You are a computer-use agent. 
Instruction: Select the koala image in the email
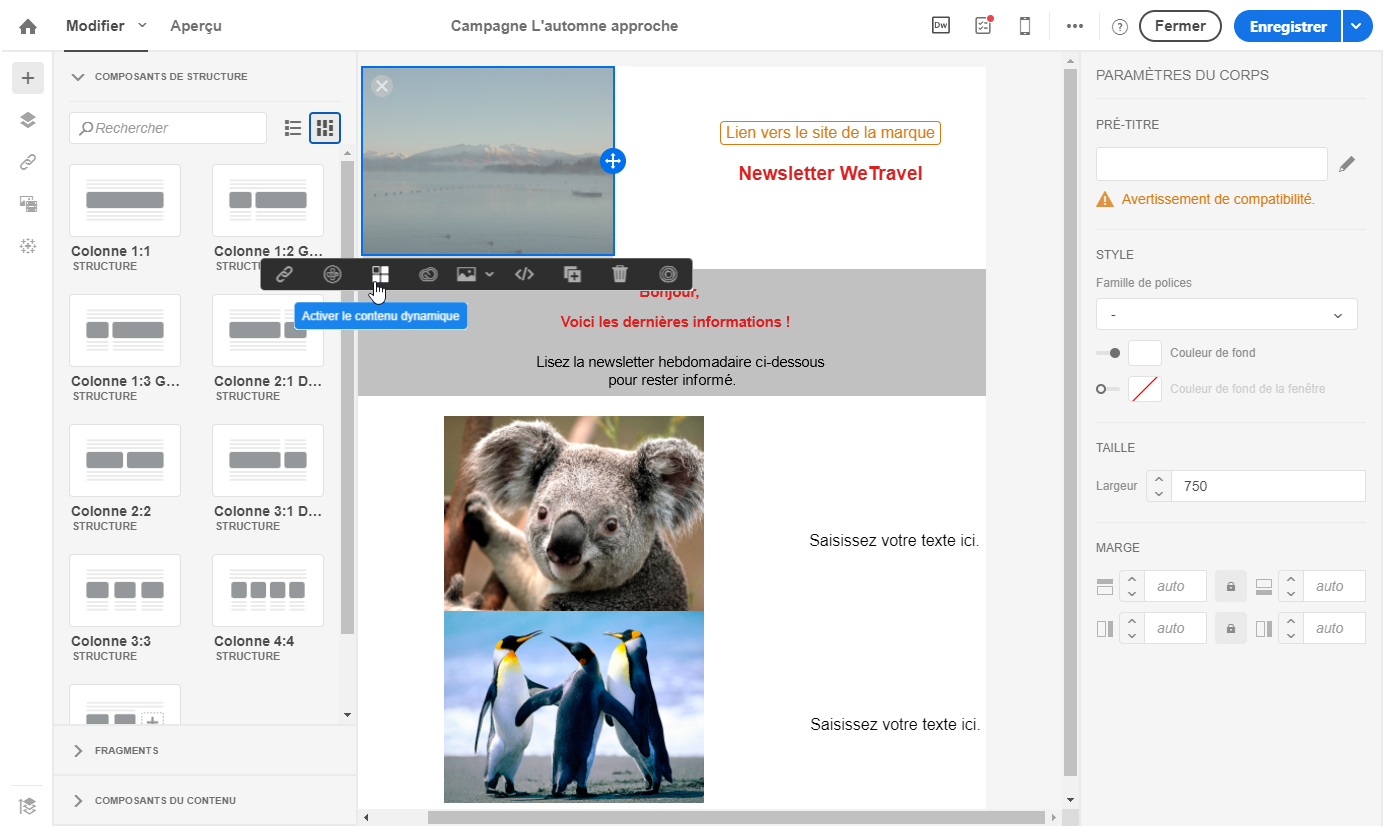coord(574,513)
